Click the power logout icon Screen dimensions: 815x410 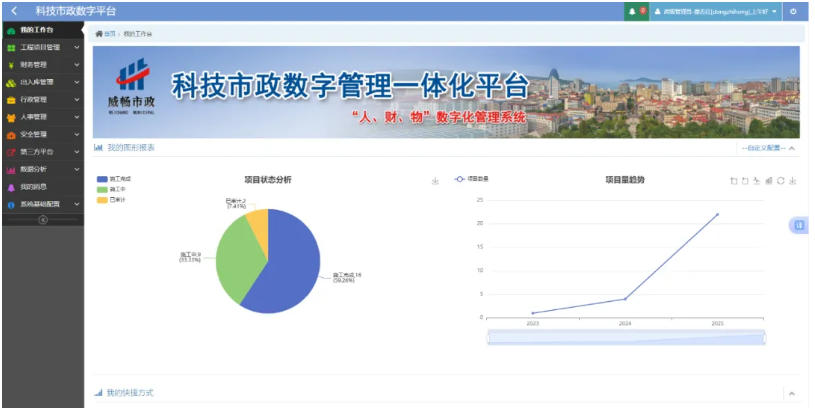(793, 11)
